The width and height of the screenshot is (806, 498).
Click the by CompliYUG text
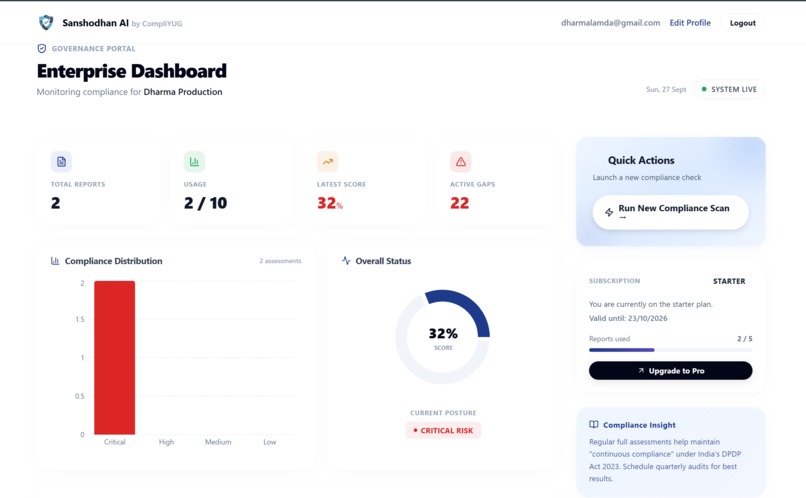pos(157,24)
